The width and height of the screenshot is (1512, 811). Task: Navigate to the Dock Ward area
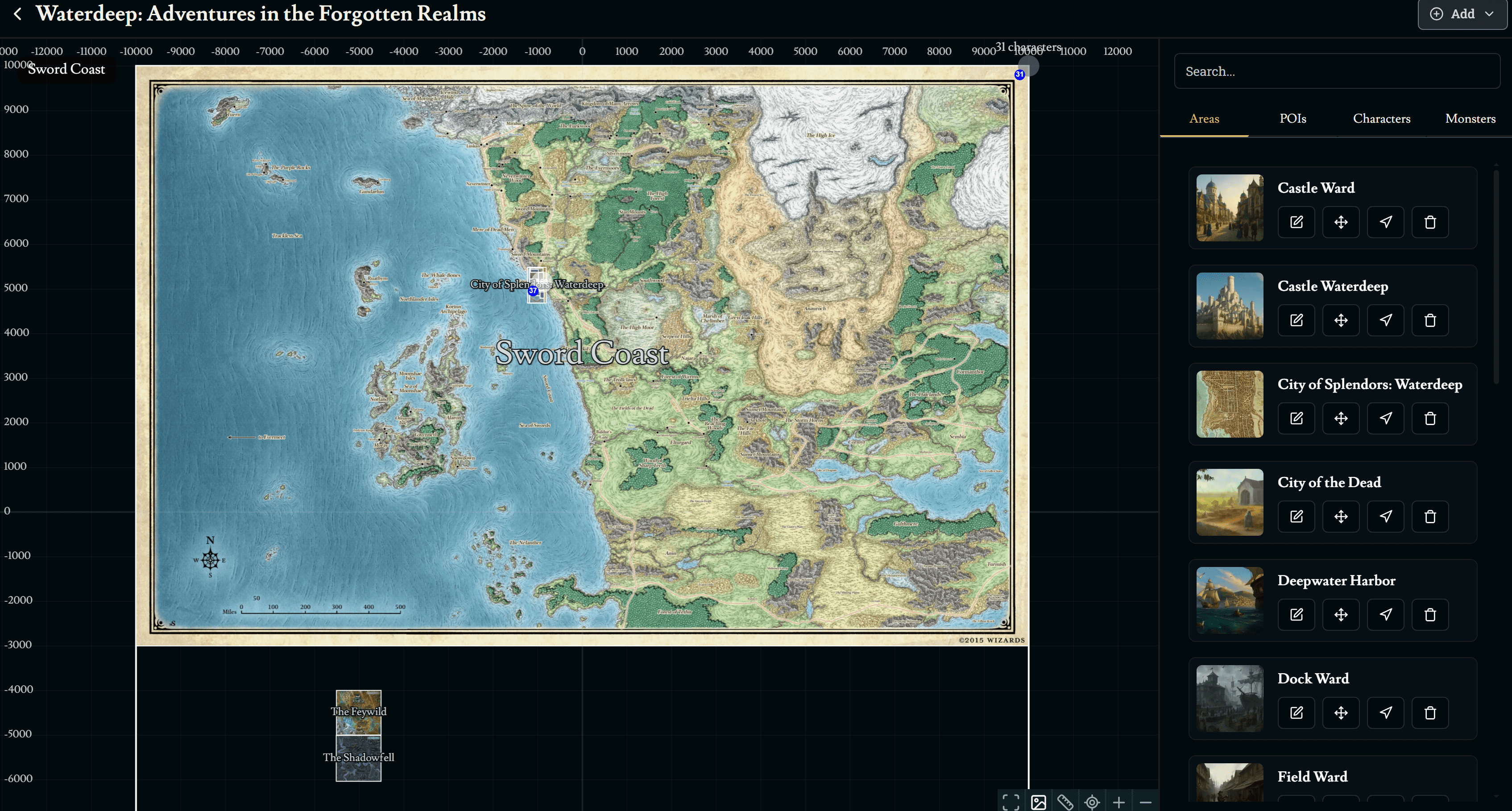tap(1386, 712)
